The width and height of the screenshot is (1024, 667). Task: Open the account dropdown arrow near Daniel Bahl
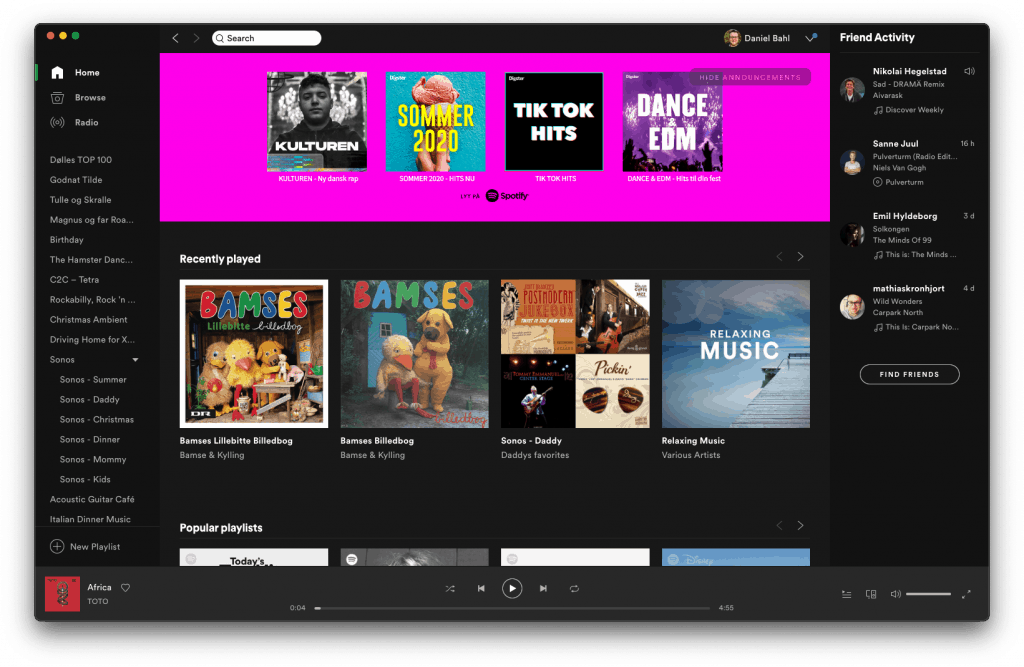(811, 38)
